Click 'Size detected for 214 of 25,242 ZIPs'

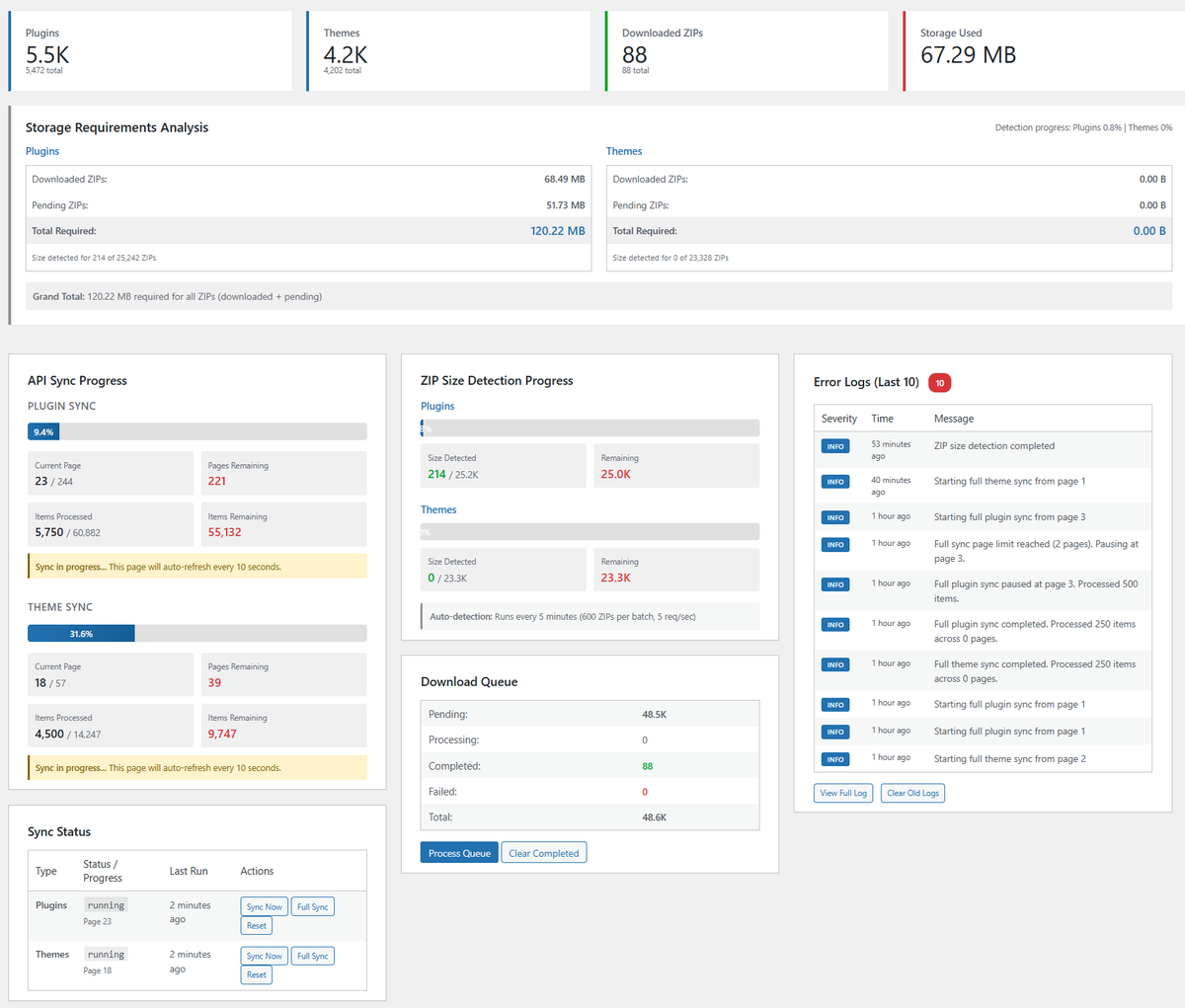(94, 258)
